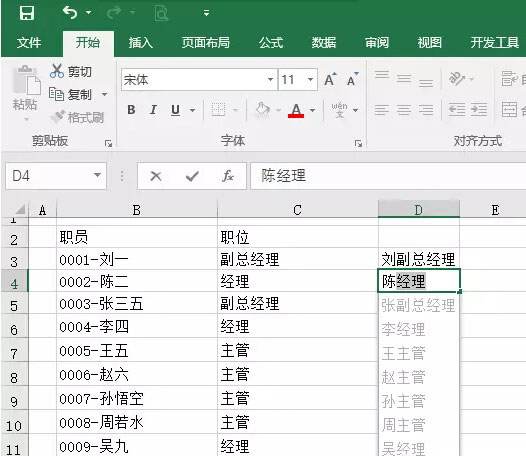Image resolution: width=526 pixels, height=456 pixels.
Task: Open Customize Quick Access Toolbar dropdown
Action: coord(206,13)
